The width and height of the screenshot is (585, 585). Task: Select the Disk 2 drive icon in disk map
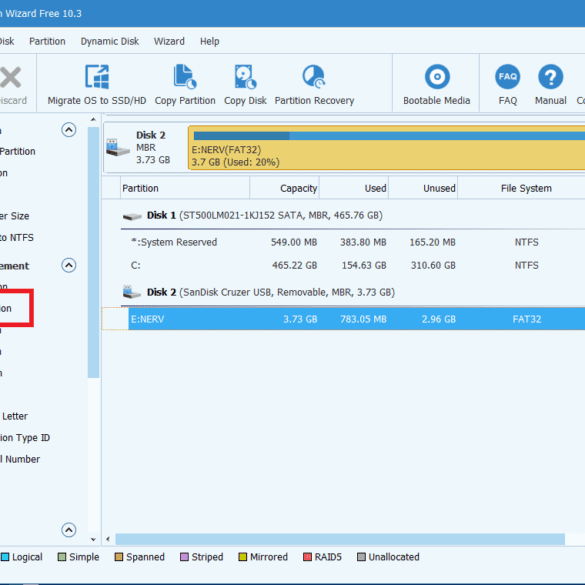click(x=118, y=148)
